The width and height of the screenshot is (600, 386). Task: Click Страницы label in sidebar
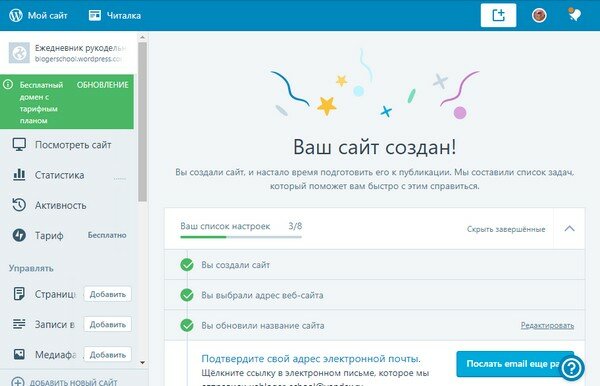[55, 294]
